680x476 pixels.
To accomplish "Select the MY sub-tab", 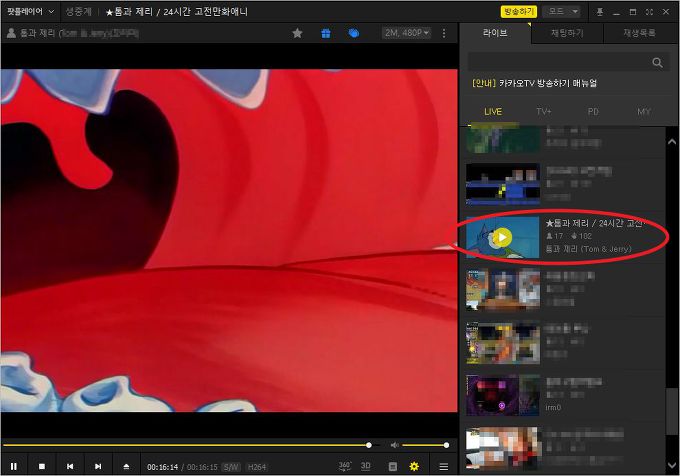I will coord(644,112).
